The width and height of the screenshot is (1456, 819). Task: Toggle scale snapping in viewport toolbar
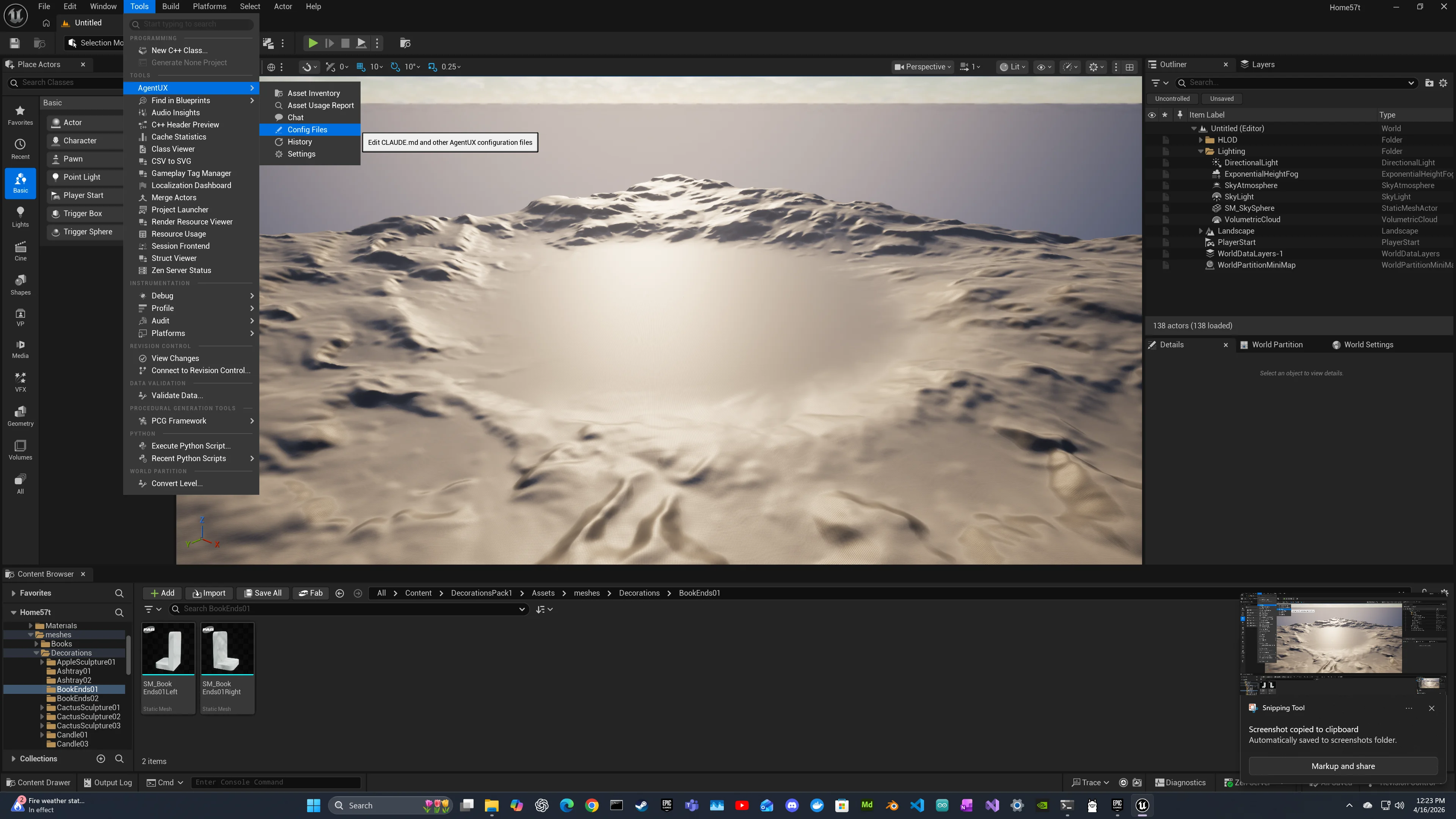(x=432, y=67)
